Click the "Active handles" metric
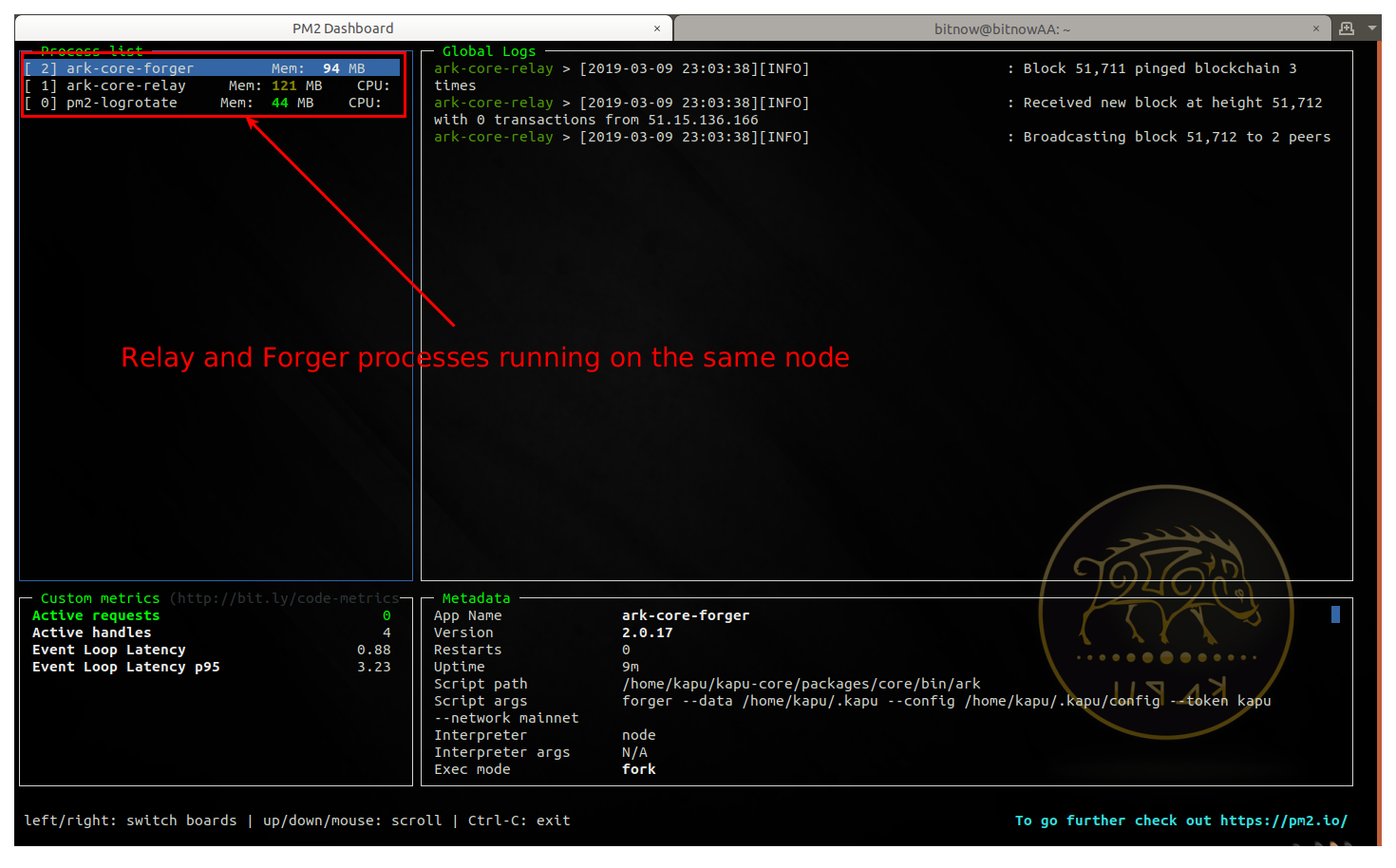Screen dimensions: 1396x868 [x=91, y=632]
